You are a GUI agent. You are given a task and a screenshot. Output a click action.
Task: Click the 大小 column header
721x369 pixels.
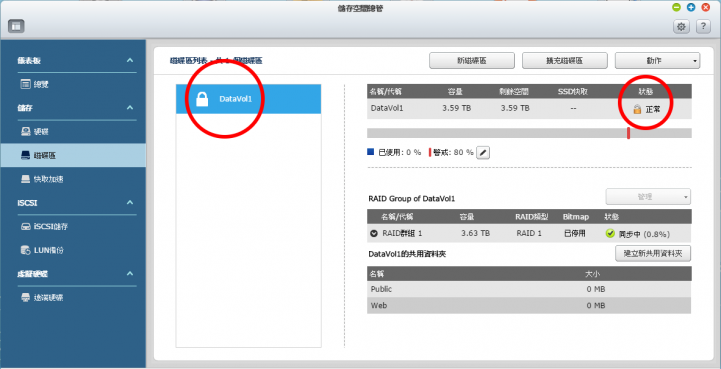pos(592,274)
